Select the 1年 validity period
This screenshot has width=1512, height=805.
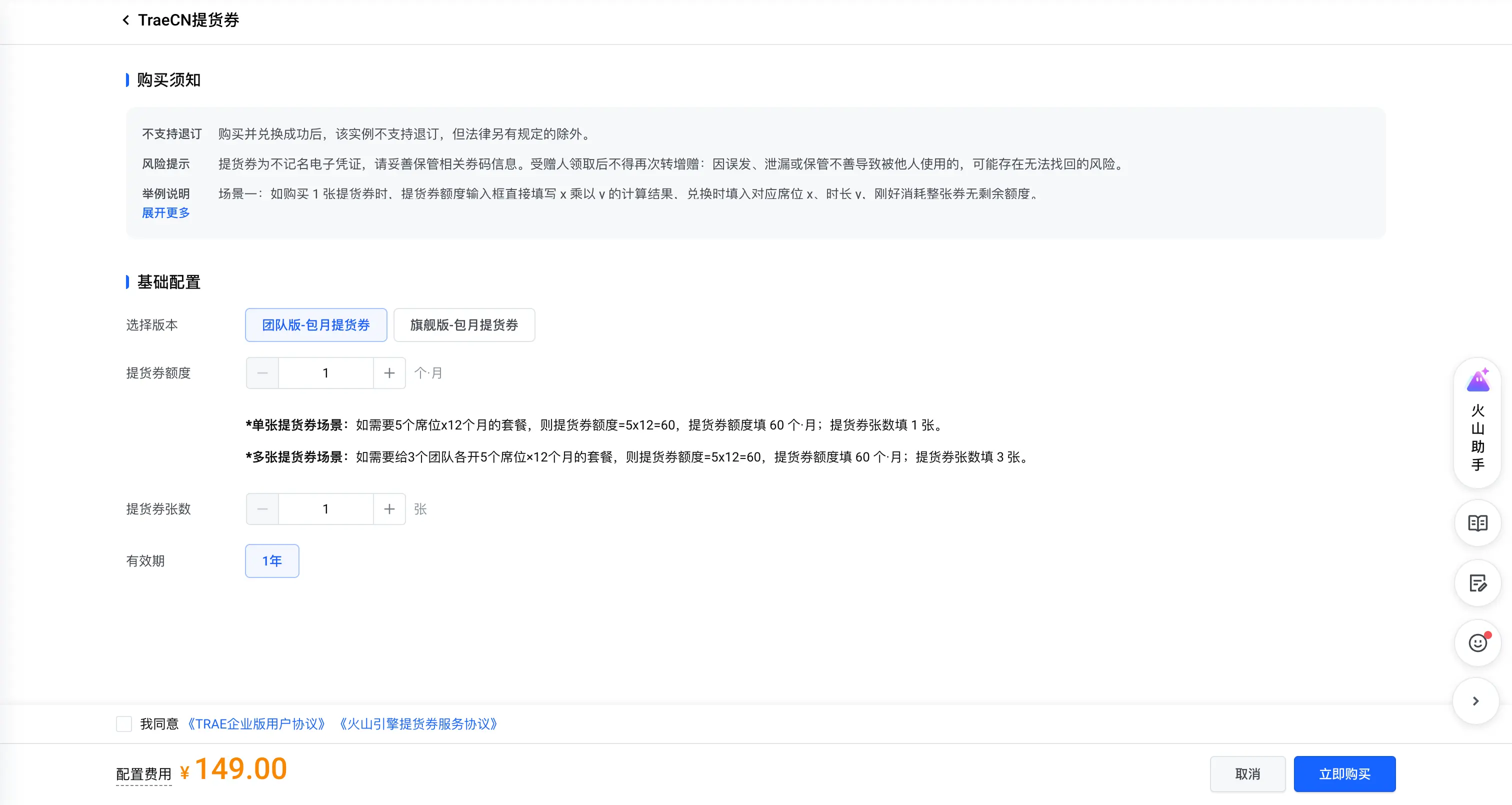coord(272,560)
